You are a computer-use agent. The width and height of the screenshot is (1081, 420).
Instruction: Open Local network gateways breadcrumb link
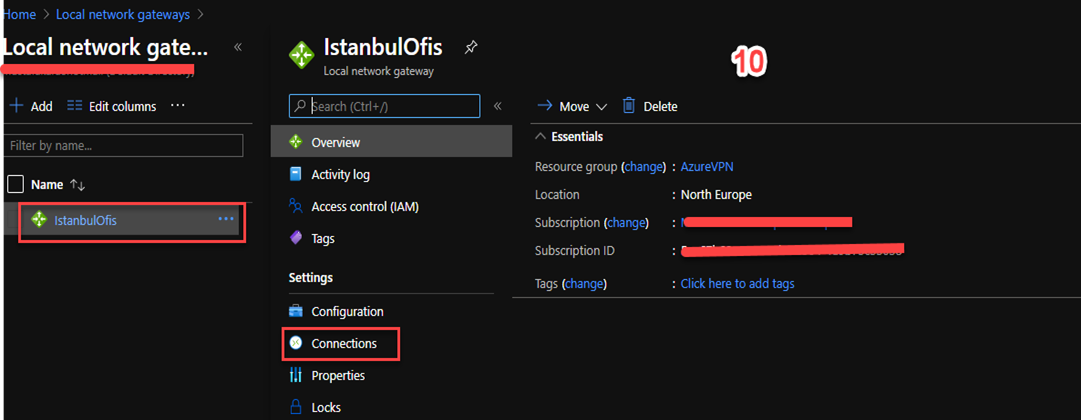point(123,14)
